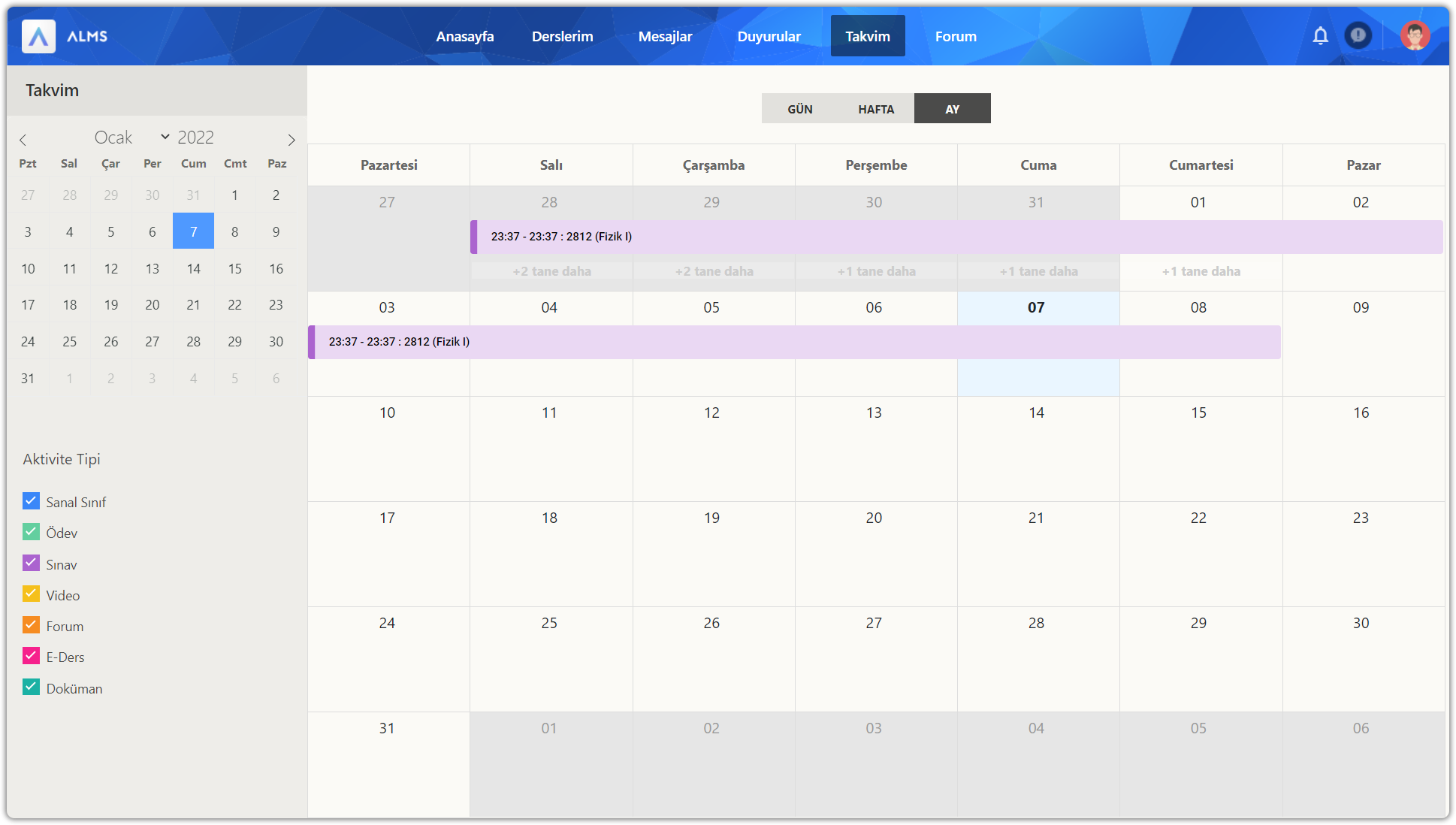Viewport: 1456px width, 825px height.
Task: Go to next month with right arrow
Action: 292,140
